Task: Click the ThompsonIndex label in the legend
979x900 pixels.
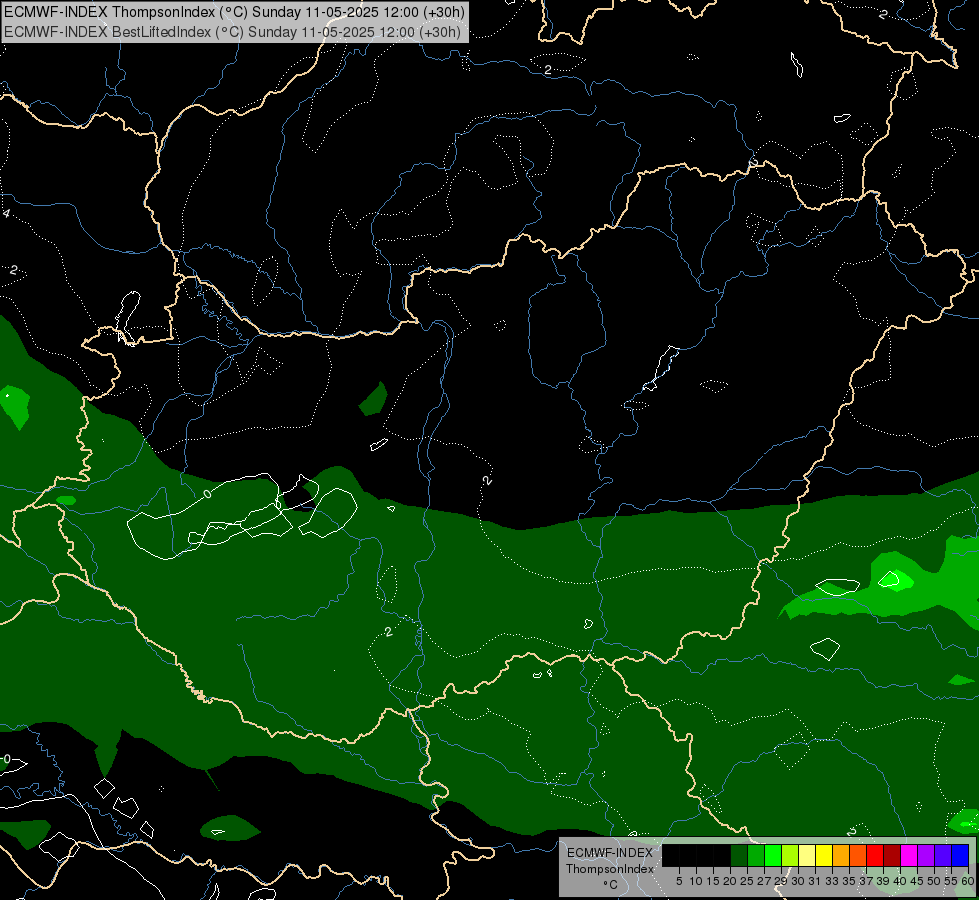Action: pos(610,869)
